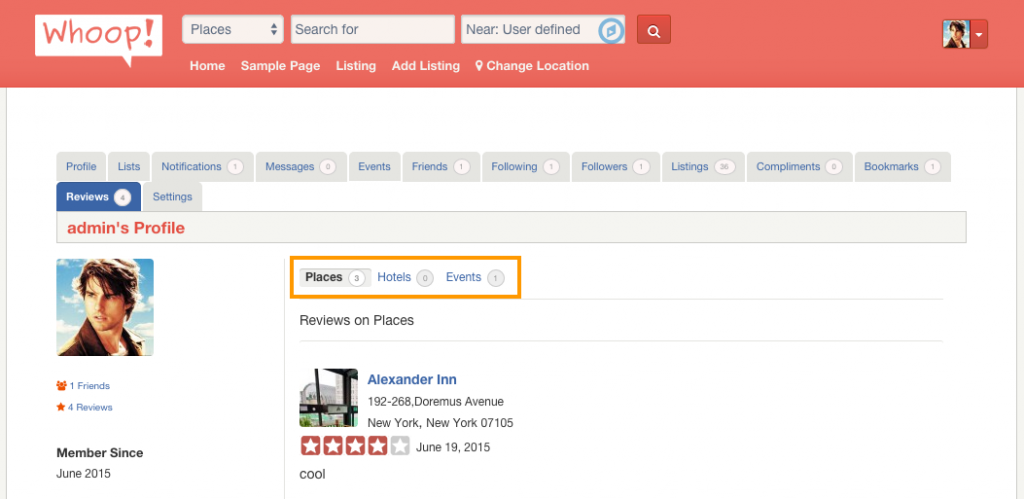The height and width of the screenshot is (499, 1024).
Task: Switch to the Profile tab
Action: 81,167
